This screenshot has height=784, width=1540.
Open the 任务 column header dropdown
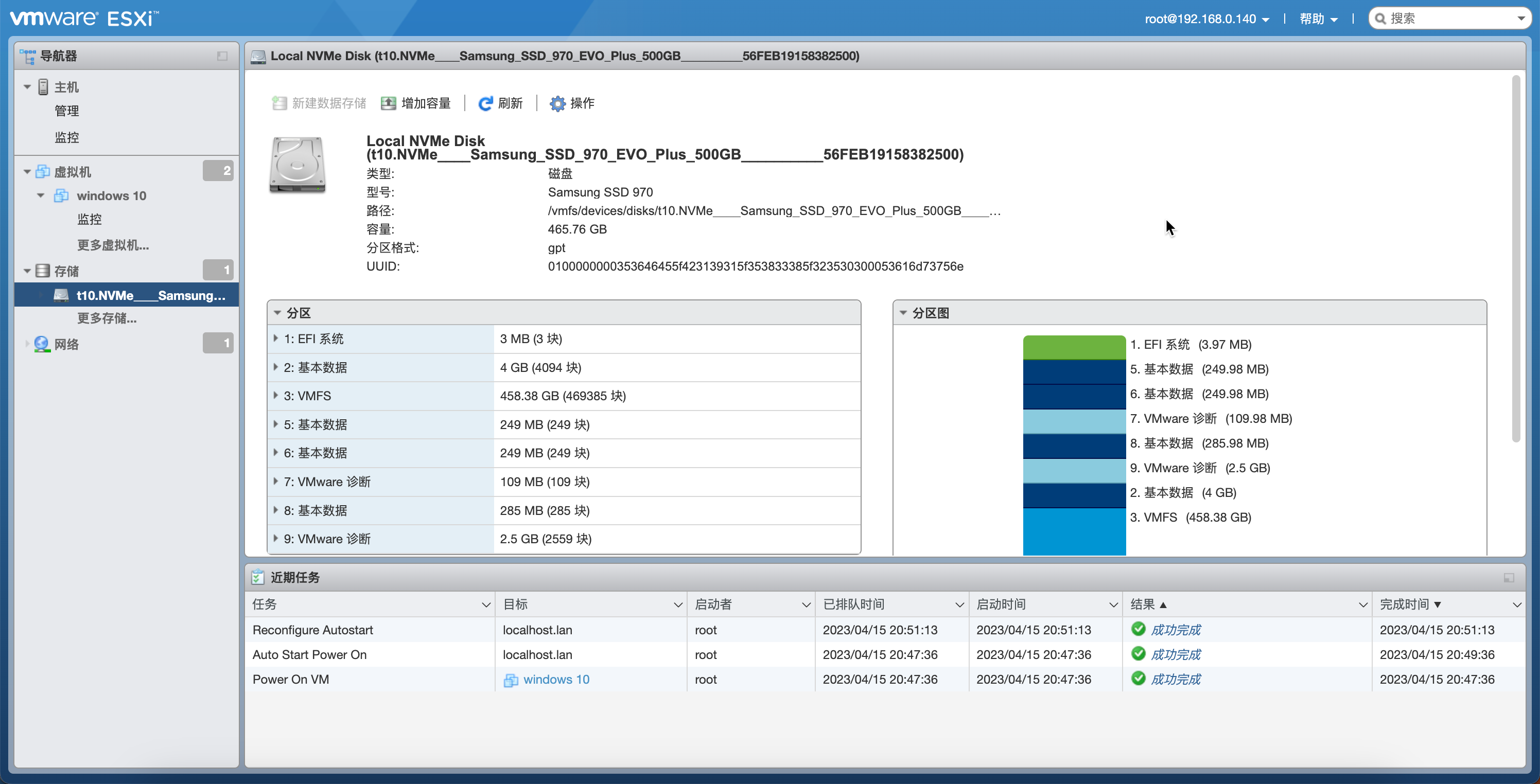click(x=486, y=605)
